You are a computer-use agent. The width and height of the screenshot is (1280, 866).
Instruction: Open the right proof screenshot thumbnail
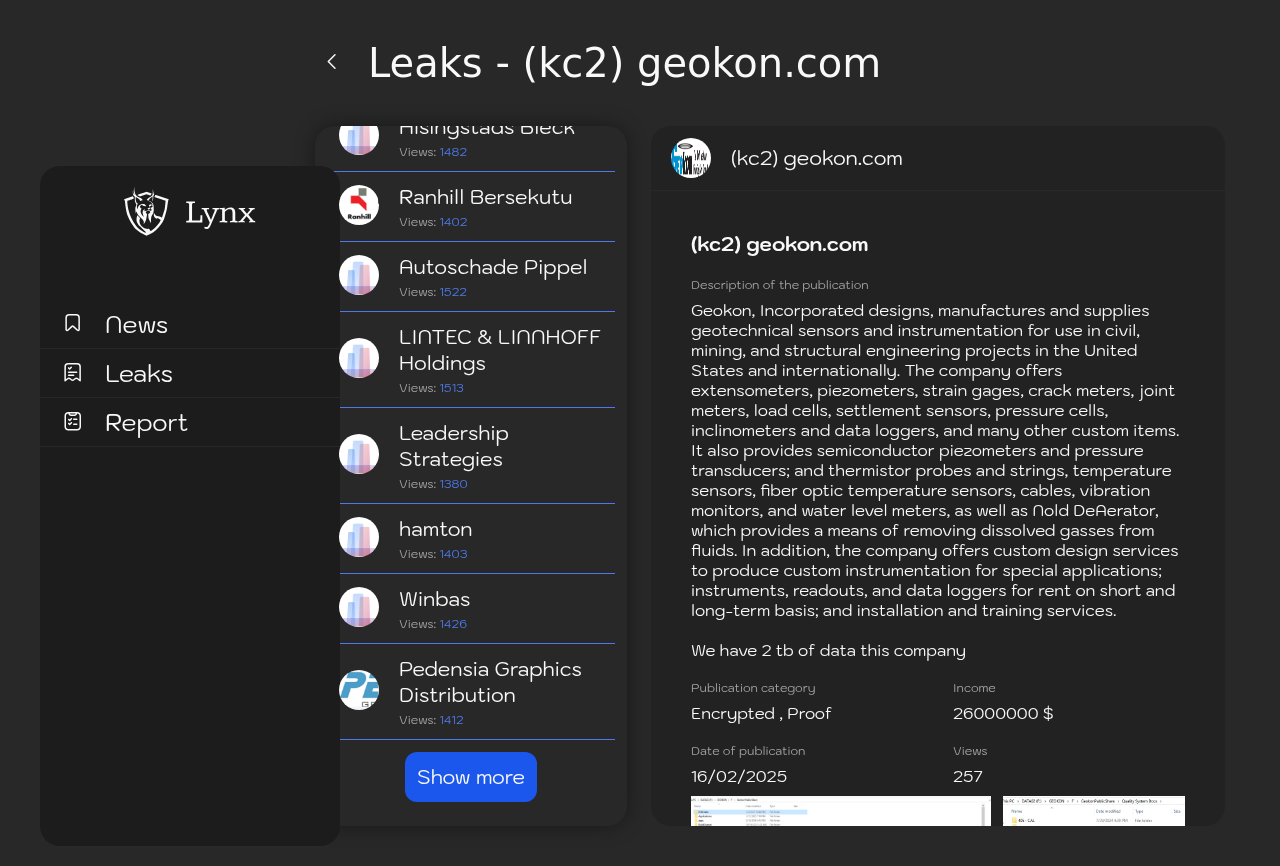coord(1094,811)
